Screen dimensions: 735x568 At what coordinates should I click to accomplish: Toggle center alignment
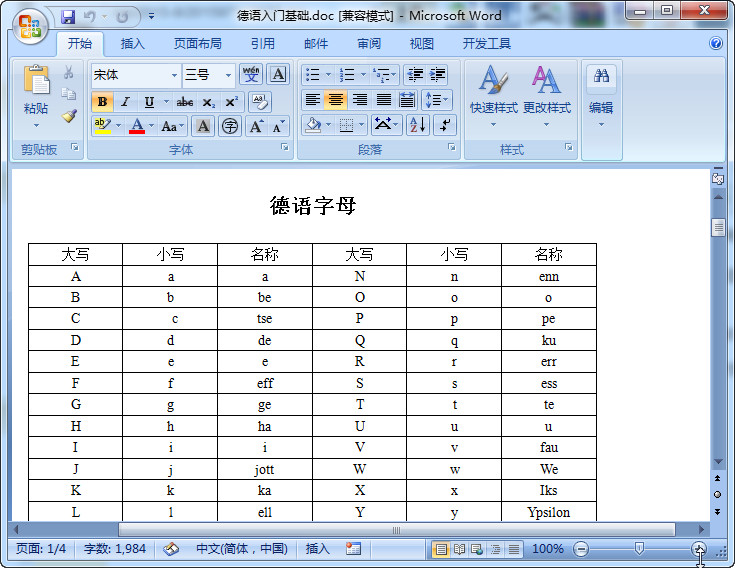tap(336, 100)
